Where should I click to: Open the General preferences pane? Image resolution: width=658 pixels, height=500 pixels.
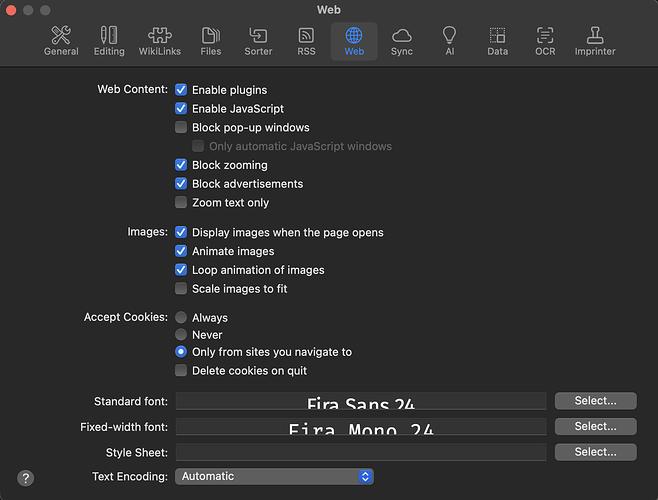pos(61,41)
